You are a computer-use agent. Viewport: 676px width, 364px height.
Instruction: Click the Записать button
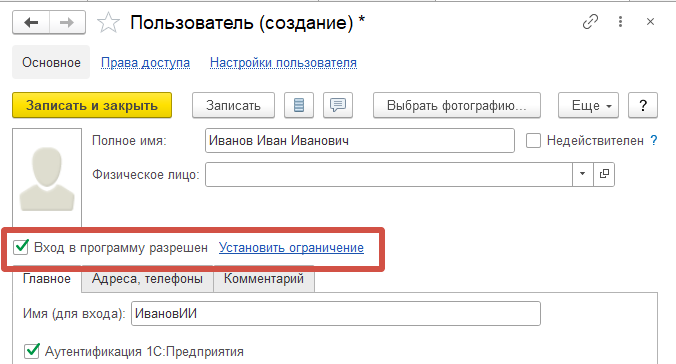(233, 105)
